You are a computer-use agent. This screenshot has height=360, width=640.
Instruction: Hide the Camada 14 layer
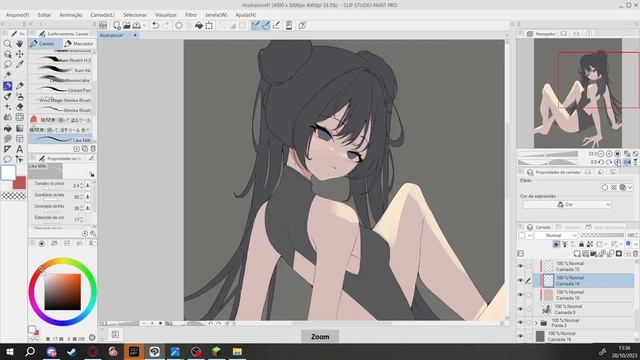coord(520,280)
